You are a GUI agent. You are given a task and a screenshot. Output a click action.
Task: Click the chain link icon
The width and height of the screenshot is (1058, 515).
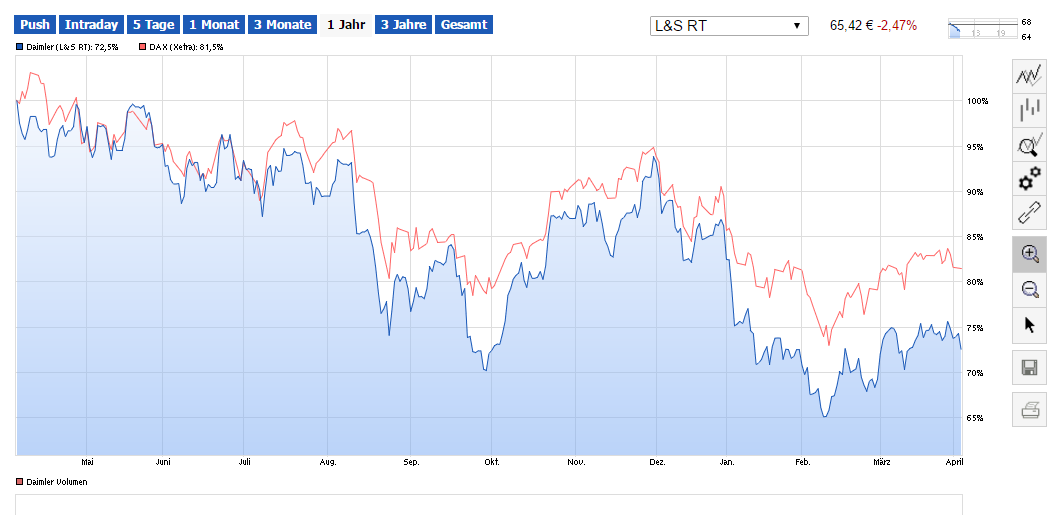coord(1029,213)
